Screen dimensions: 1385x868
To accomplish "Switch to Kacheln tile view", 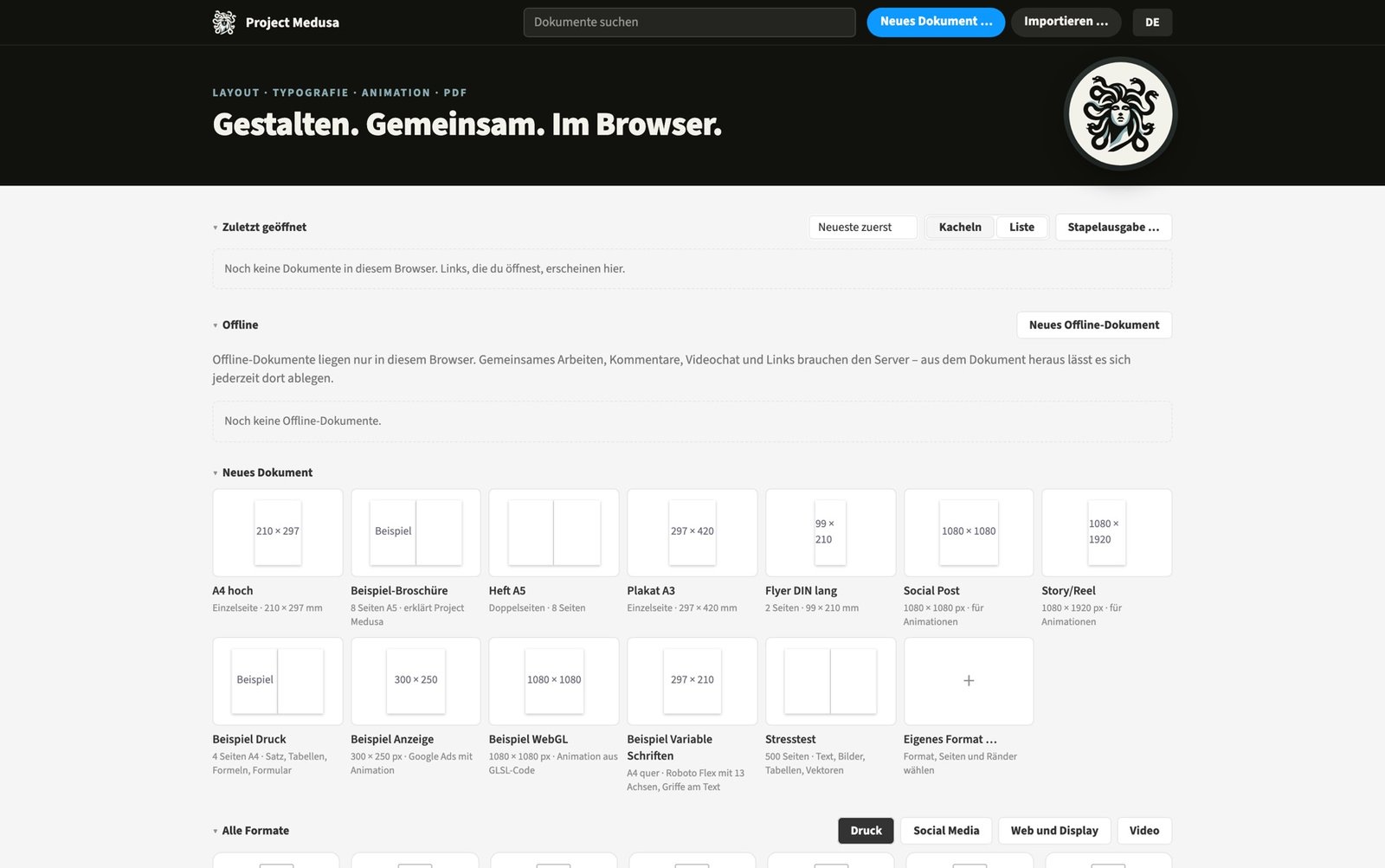I will [960, 227].
